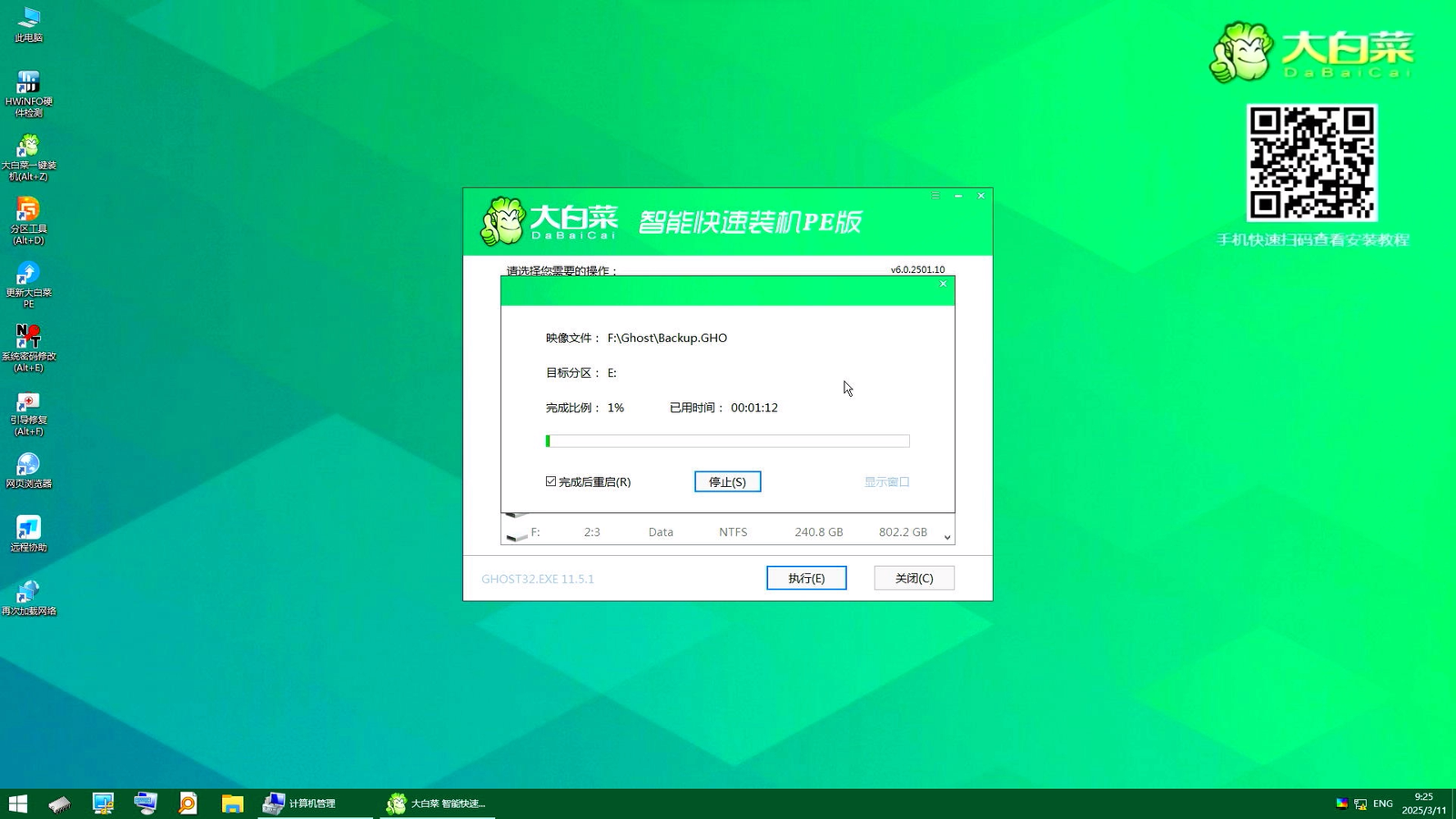
Task: Click the 执行(E) button
Action: [x=806, y=578]
